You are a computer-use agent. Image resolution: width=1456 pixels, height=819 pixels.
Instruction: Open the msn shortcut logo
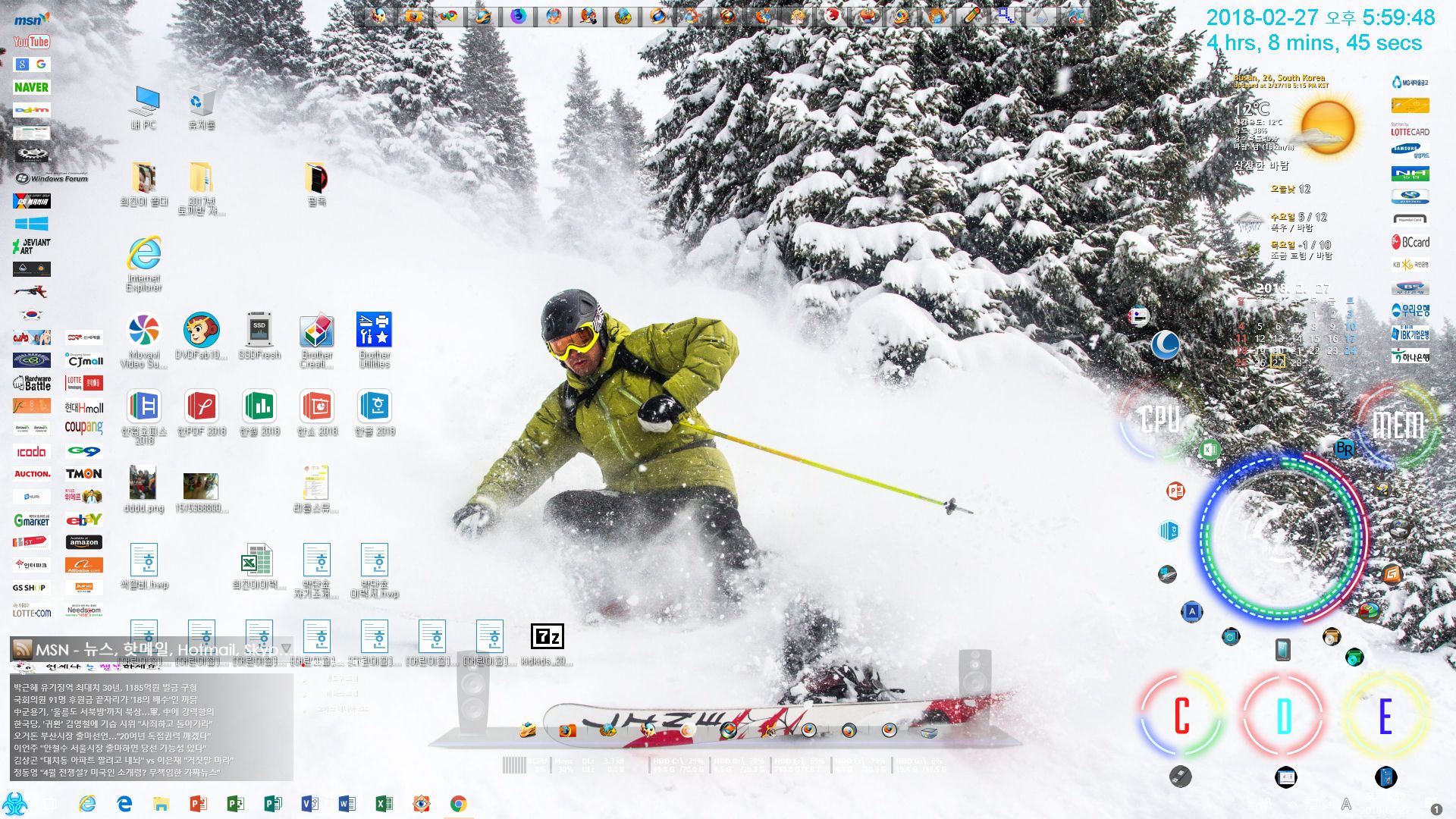pos(31,19)
